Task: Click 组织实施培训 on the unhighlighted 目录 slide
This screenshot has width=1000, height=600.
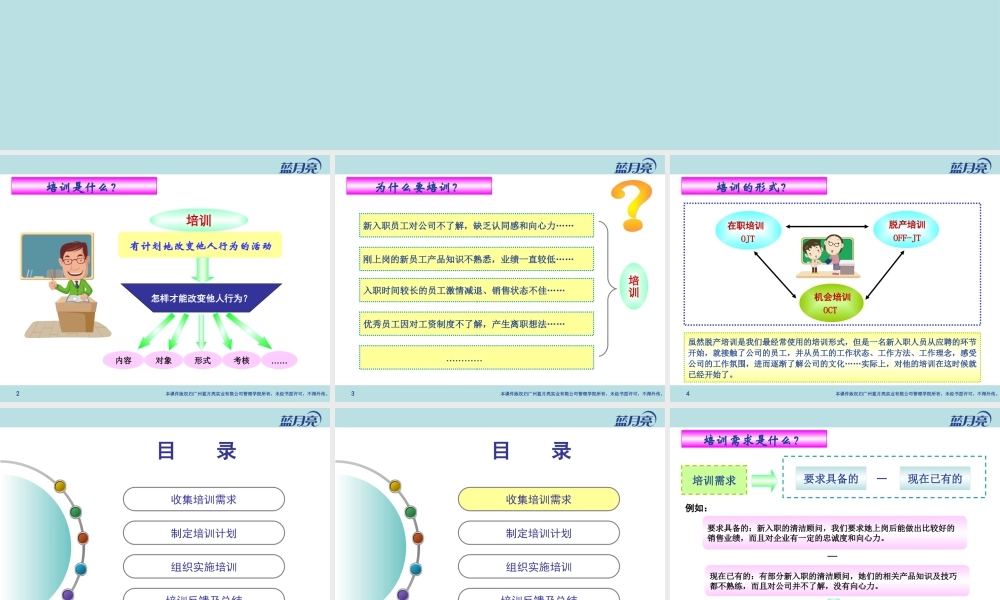Action: coord(203,567)
